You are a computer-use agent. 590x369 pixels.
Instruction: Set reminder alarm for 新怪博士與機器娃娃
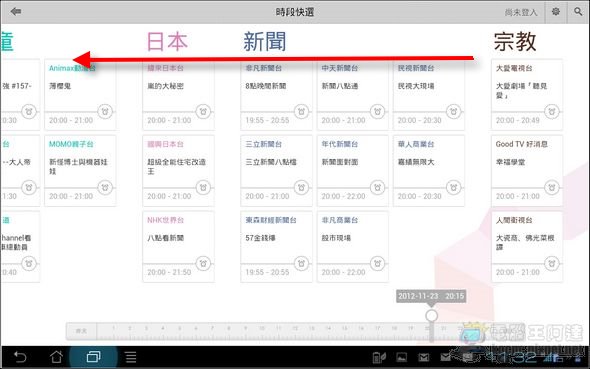tap(105, 187)
